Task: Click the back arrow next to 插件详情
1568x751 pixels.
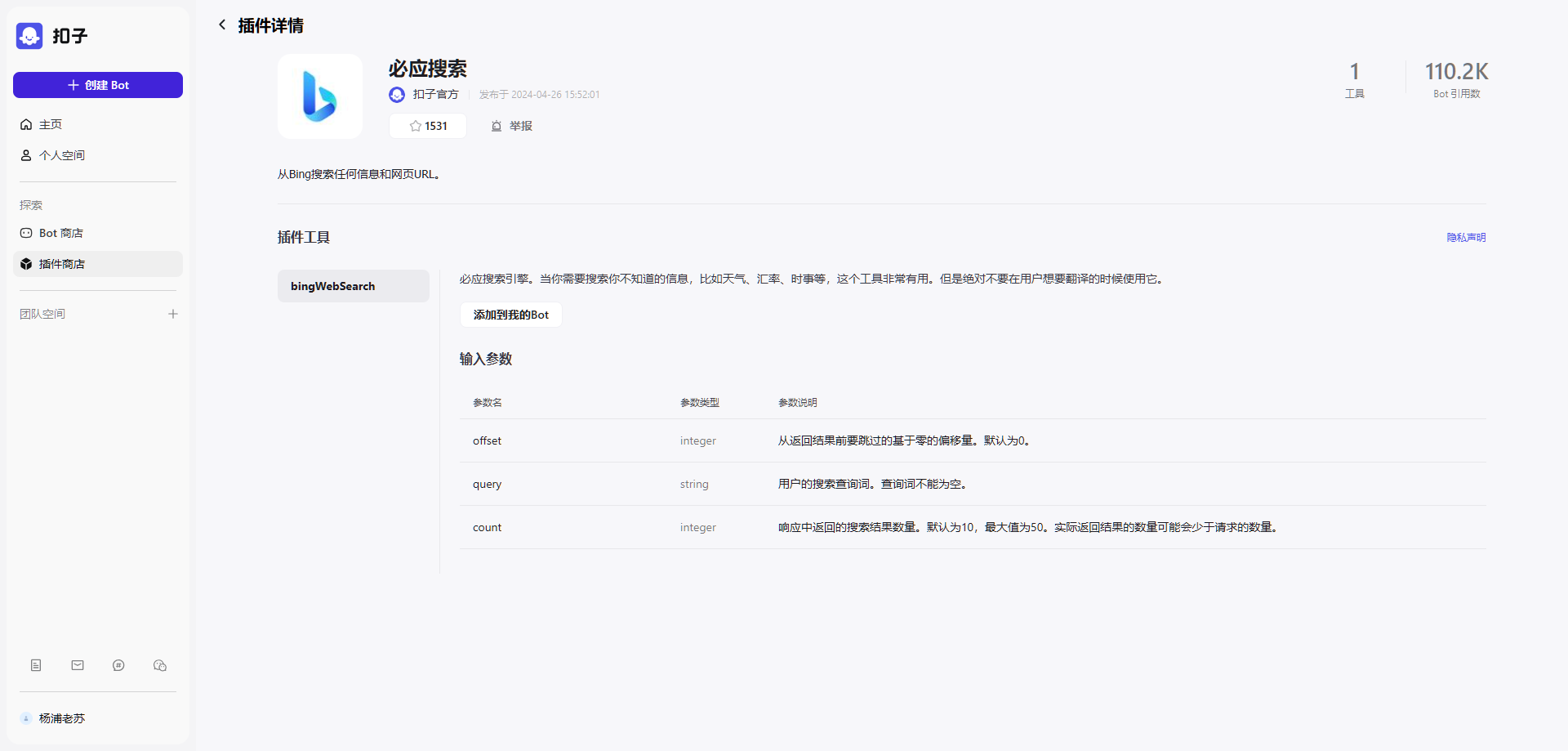Action: 222,25
